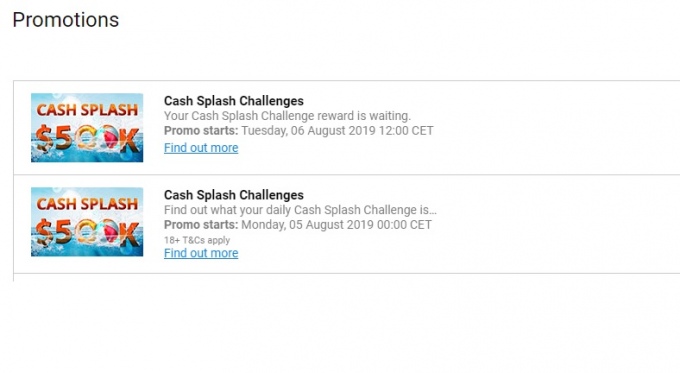Click the beach ball in the first banner

coord(110,137)
